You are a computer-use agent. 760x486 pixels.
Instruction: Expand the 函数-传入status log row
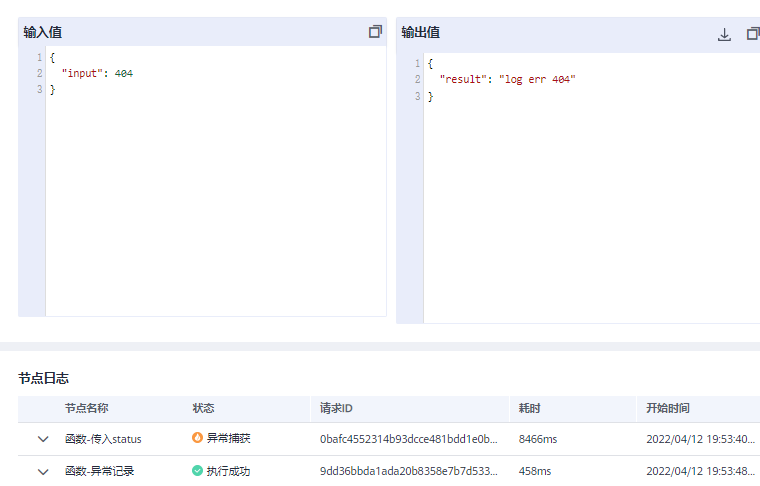(43, 439)
